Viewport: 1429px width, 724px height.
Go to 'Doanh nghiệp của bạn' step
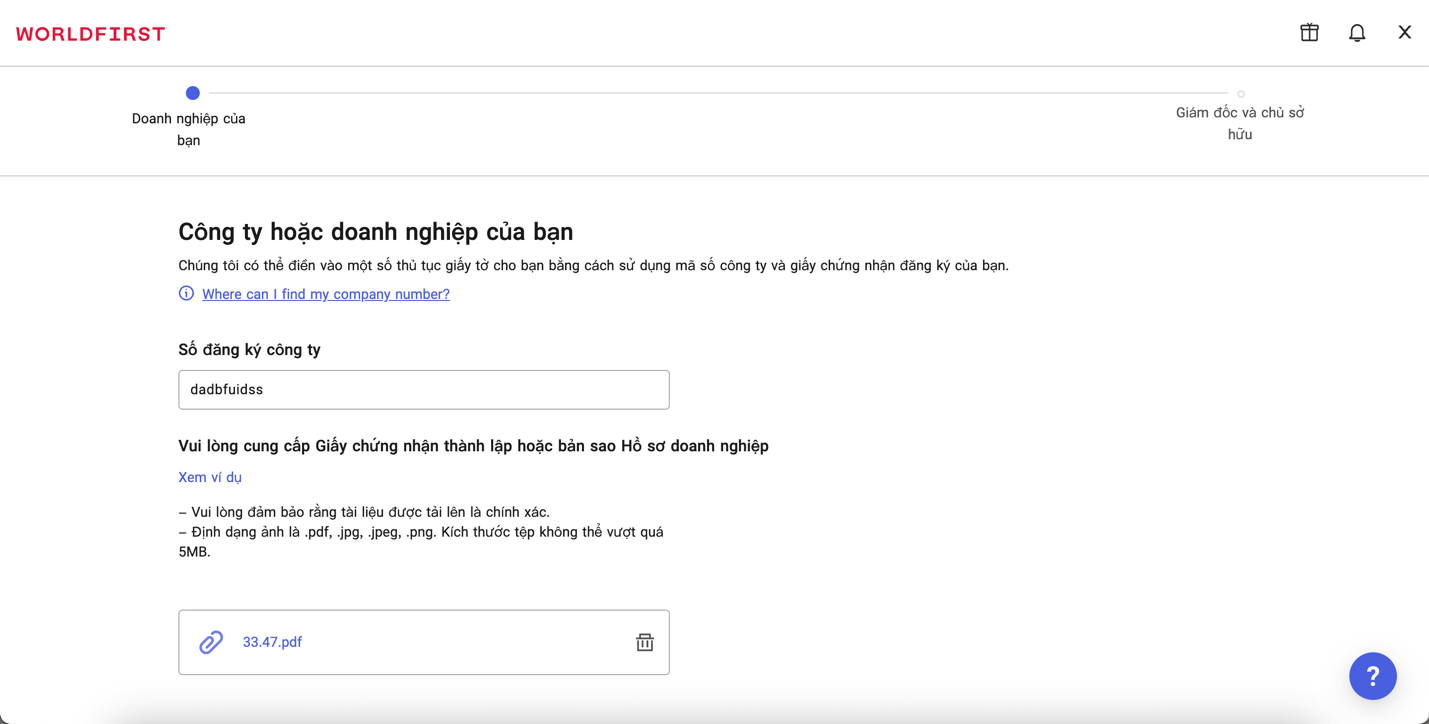(x=189, y=129)
